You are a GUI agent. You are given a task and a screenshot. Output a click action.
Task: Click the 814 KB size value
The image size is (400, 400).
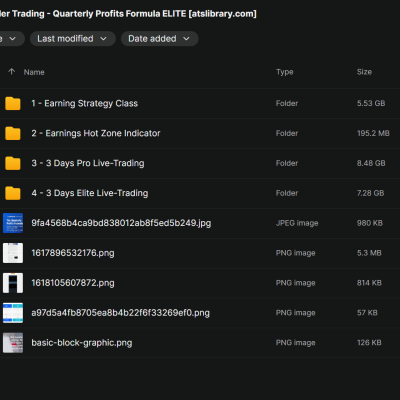369,283
